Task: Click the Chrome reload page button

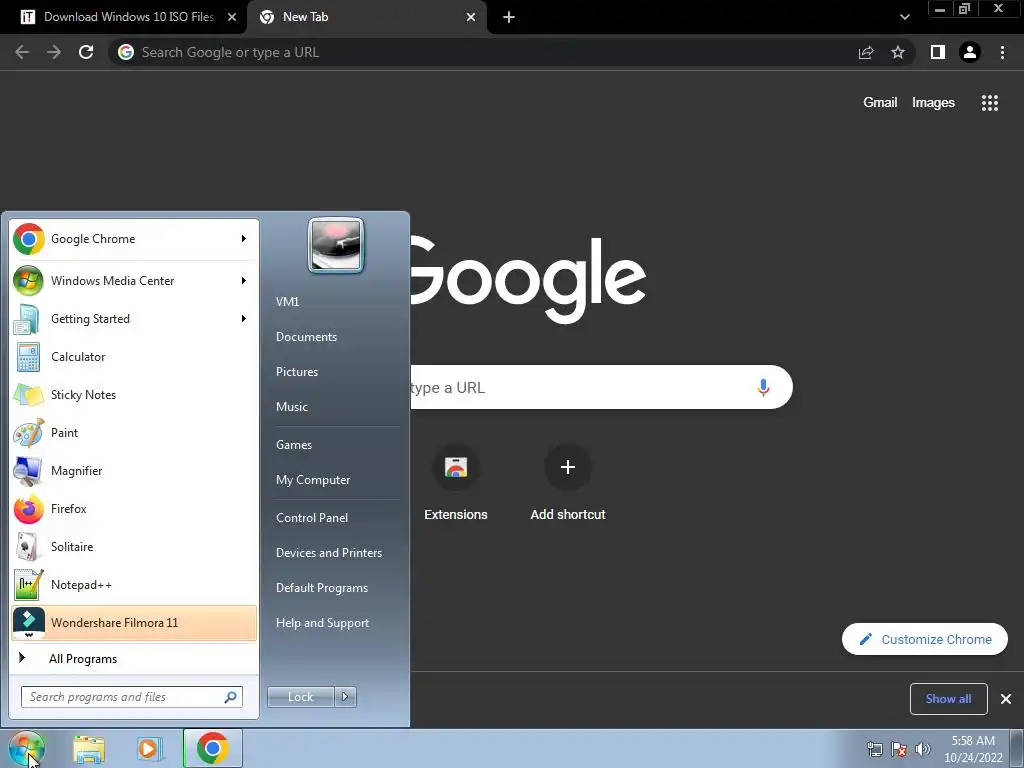Action: [86, 52]
